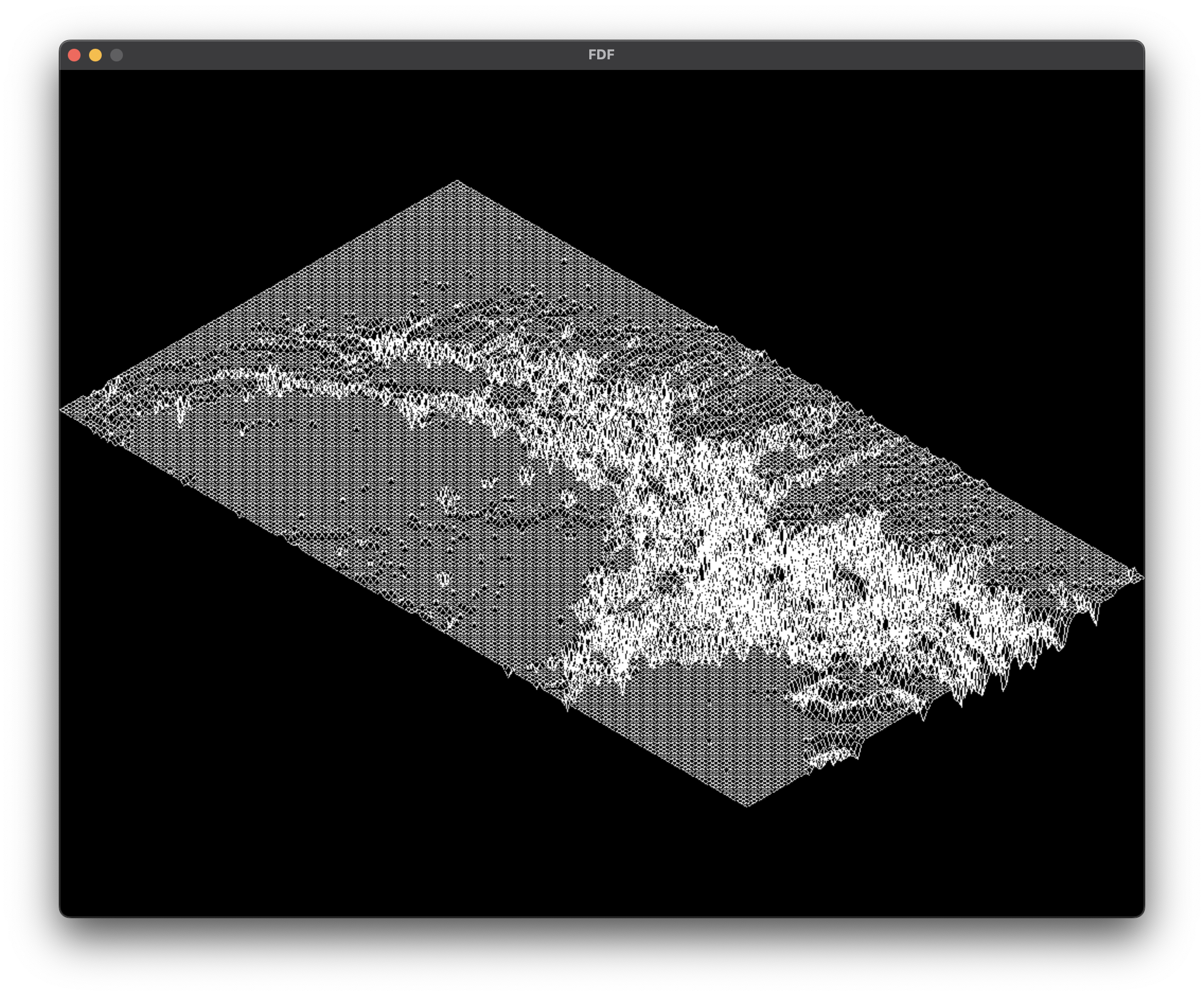The width and height of the screenshot is (1204, 996).
Task: Click the rightmost corner of the wireframe map
Action: [x=1141, y=577]
